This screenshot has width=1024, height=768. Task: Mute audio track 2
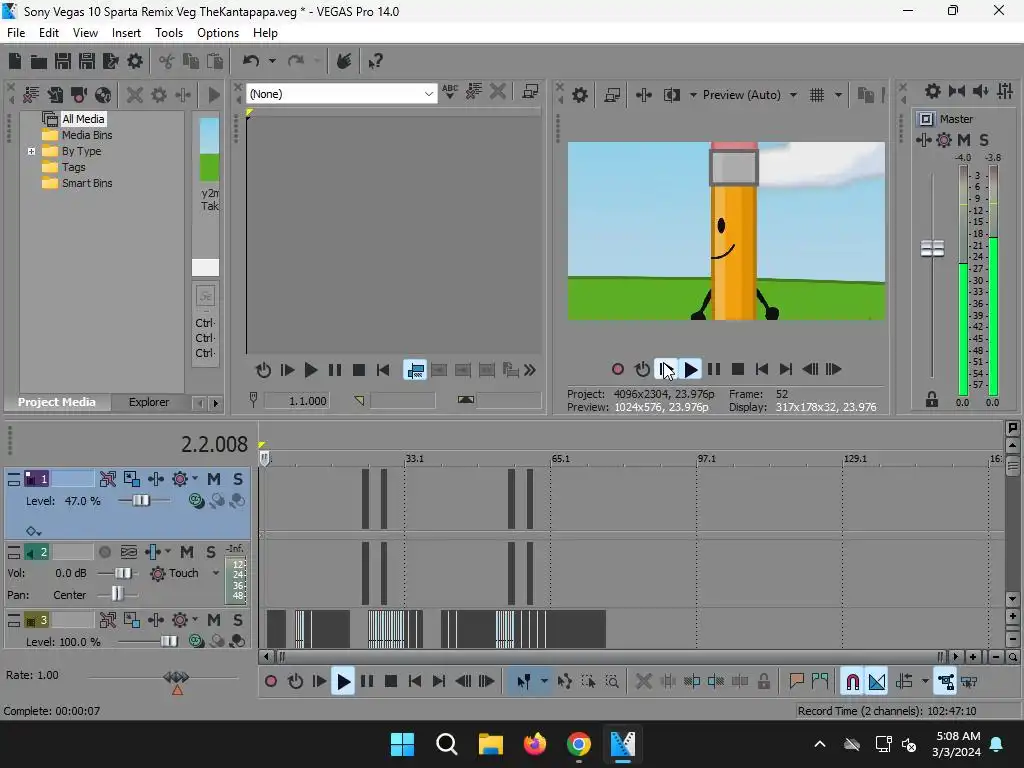[187, 552]
